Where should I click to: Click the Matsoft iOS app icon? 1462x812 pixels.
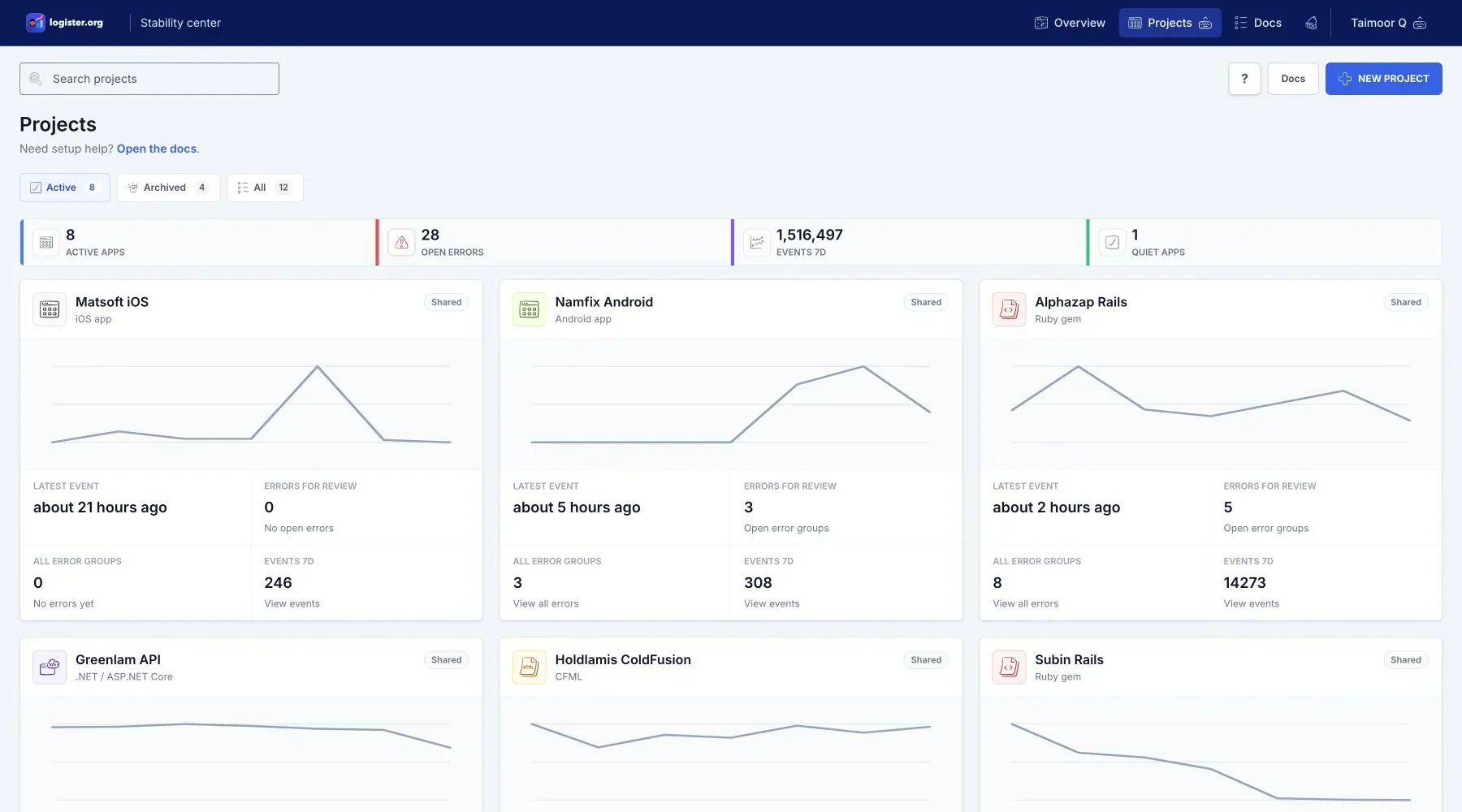pos(50,309)
